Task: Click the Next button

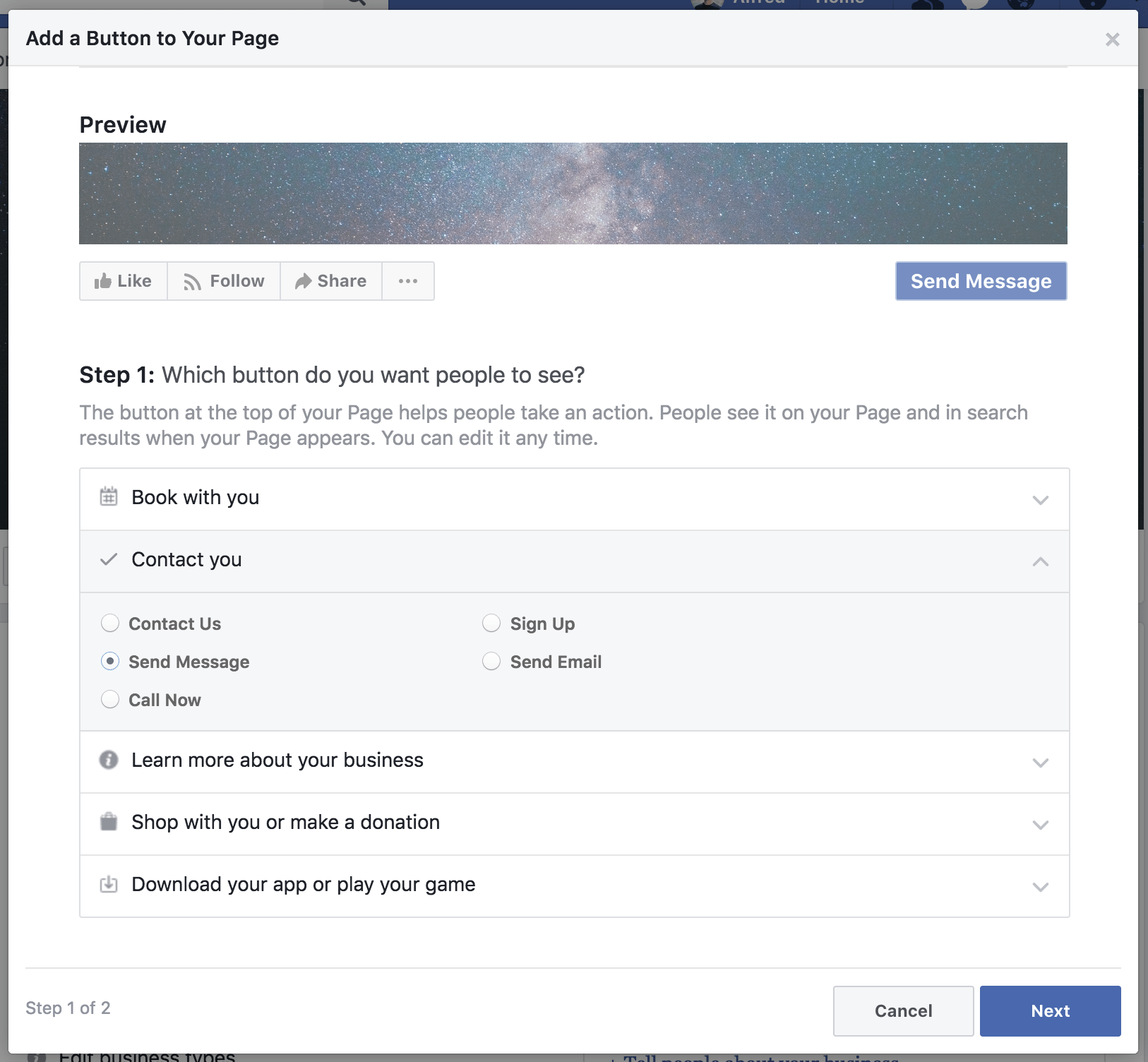Action: pos(1050,1010)
